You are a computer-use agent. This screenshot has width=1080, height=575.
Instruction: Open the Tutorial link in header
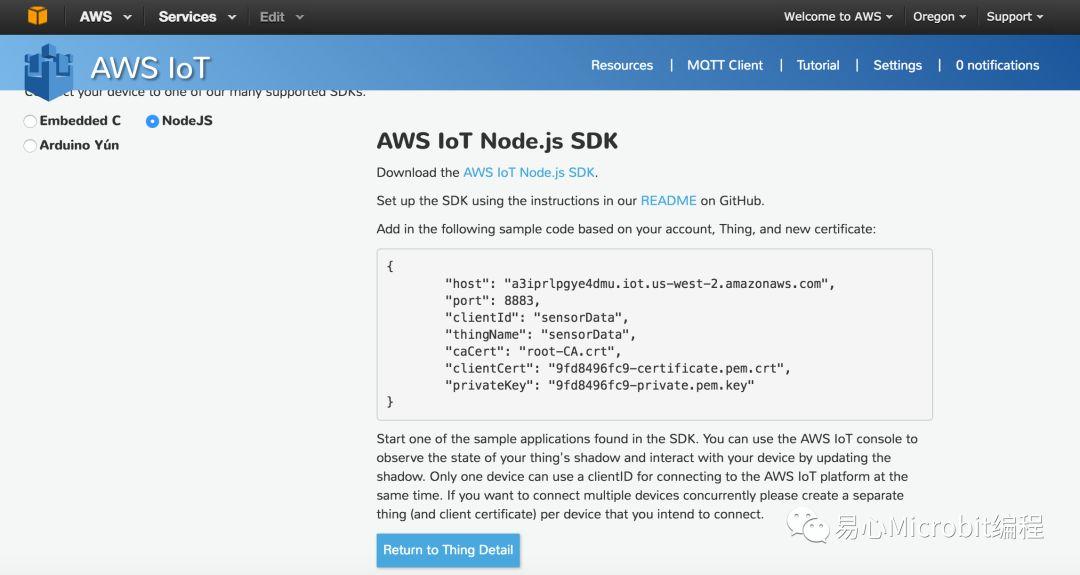coord(818,65)
